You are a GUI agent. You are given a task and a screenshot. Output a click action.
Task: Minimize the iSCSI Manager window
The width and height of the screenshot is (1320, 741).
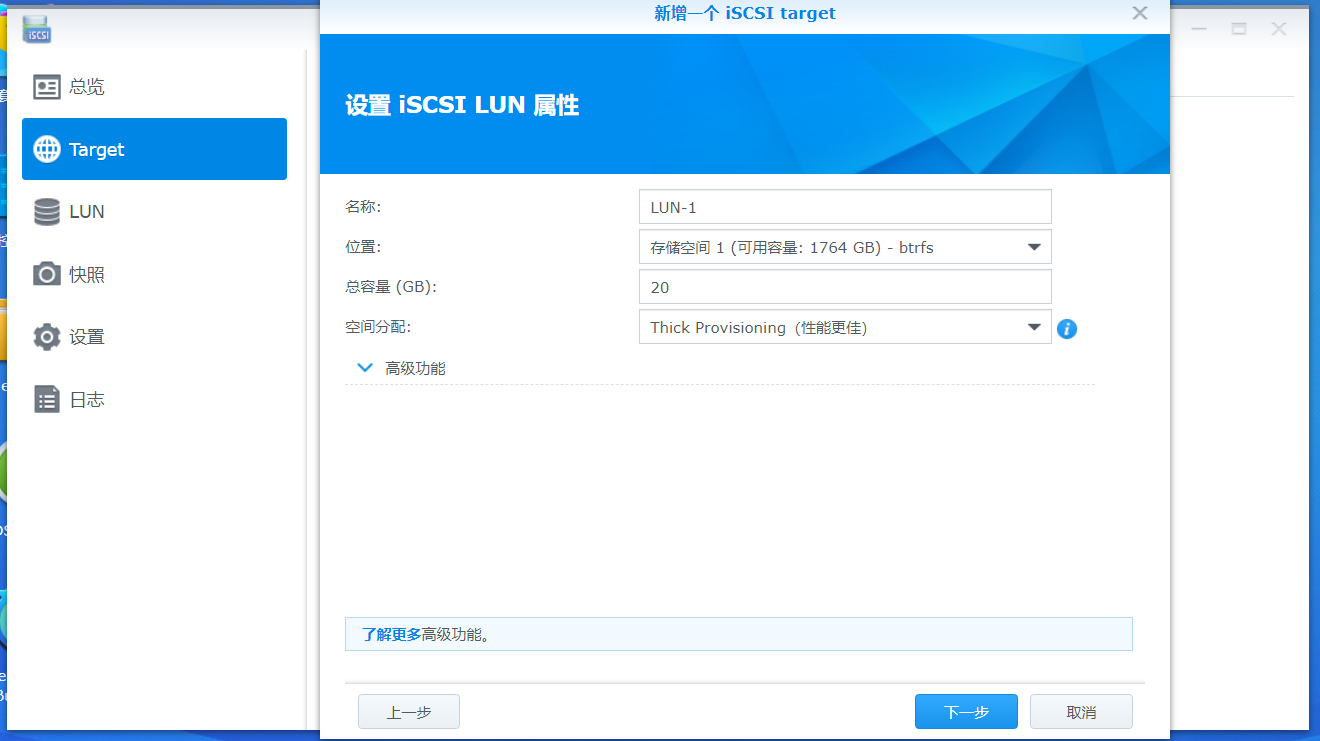click(x=1199, y=29)
